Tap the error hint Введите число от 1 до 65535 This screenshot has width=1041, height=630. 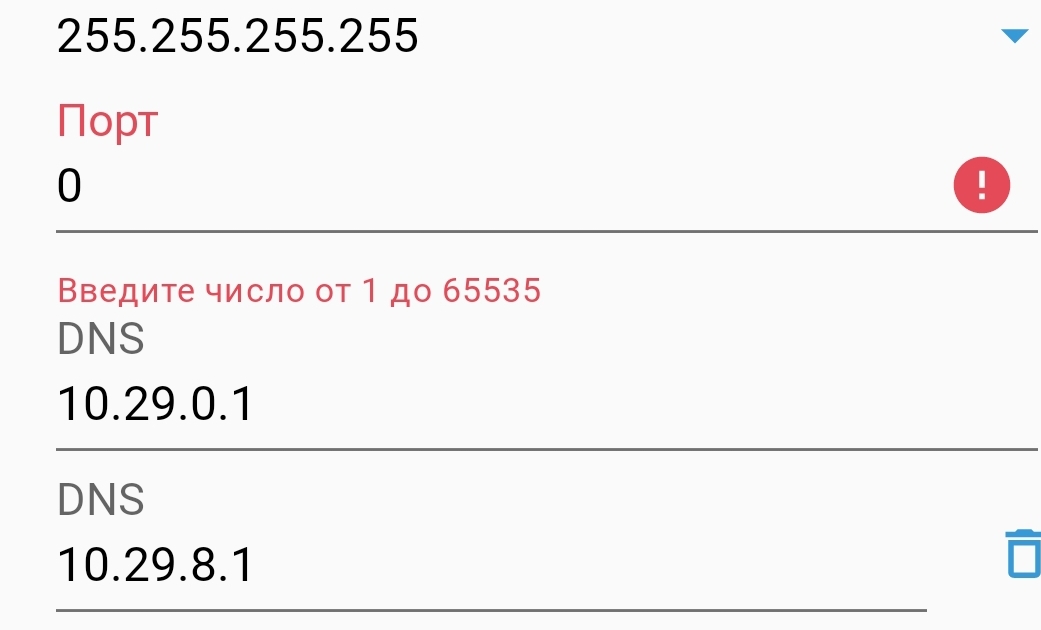(299, 291)
